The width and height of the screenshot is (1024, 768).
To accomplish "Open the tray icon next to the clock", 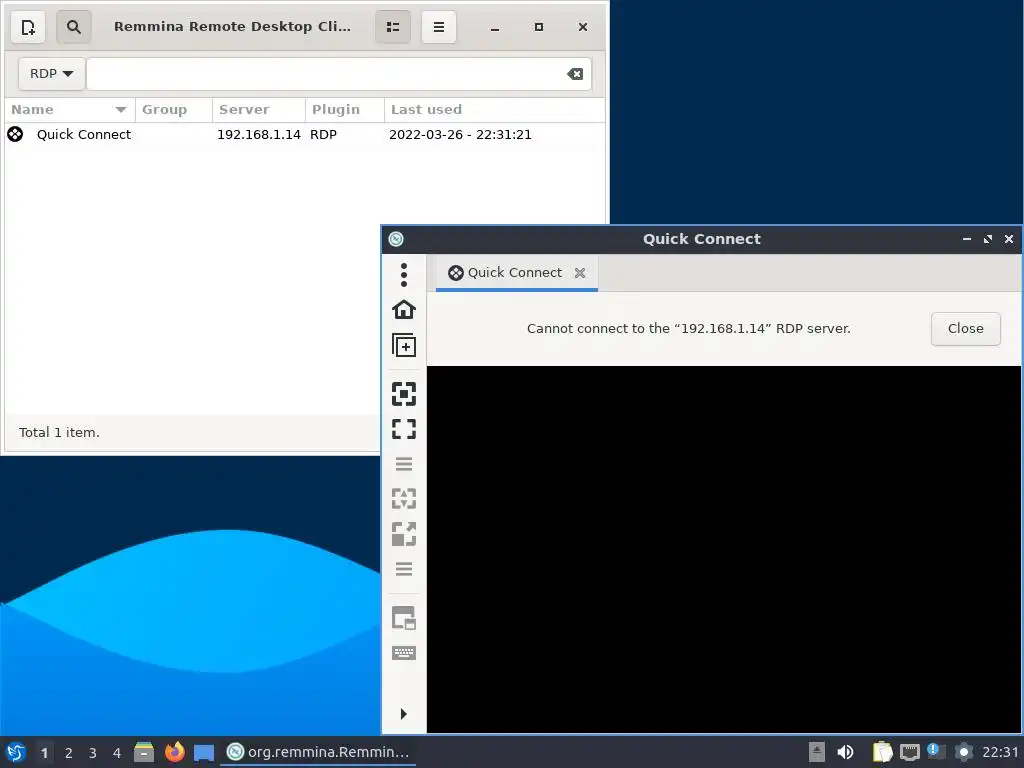I will coord(963,752).
